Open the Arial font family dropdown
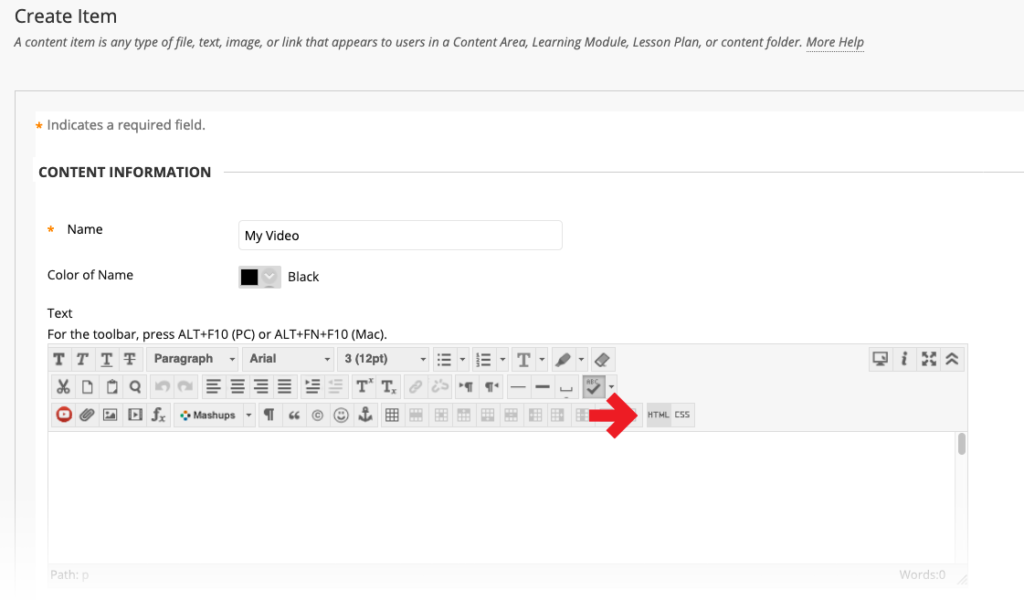Screen dimensions: 1024x600 click(289, 359)
